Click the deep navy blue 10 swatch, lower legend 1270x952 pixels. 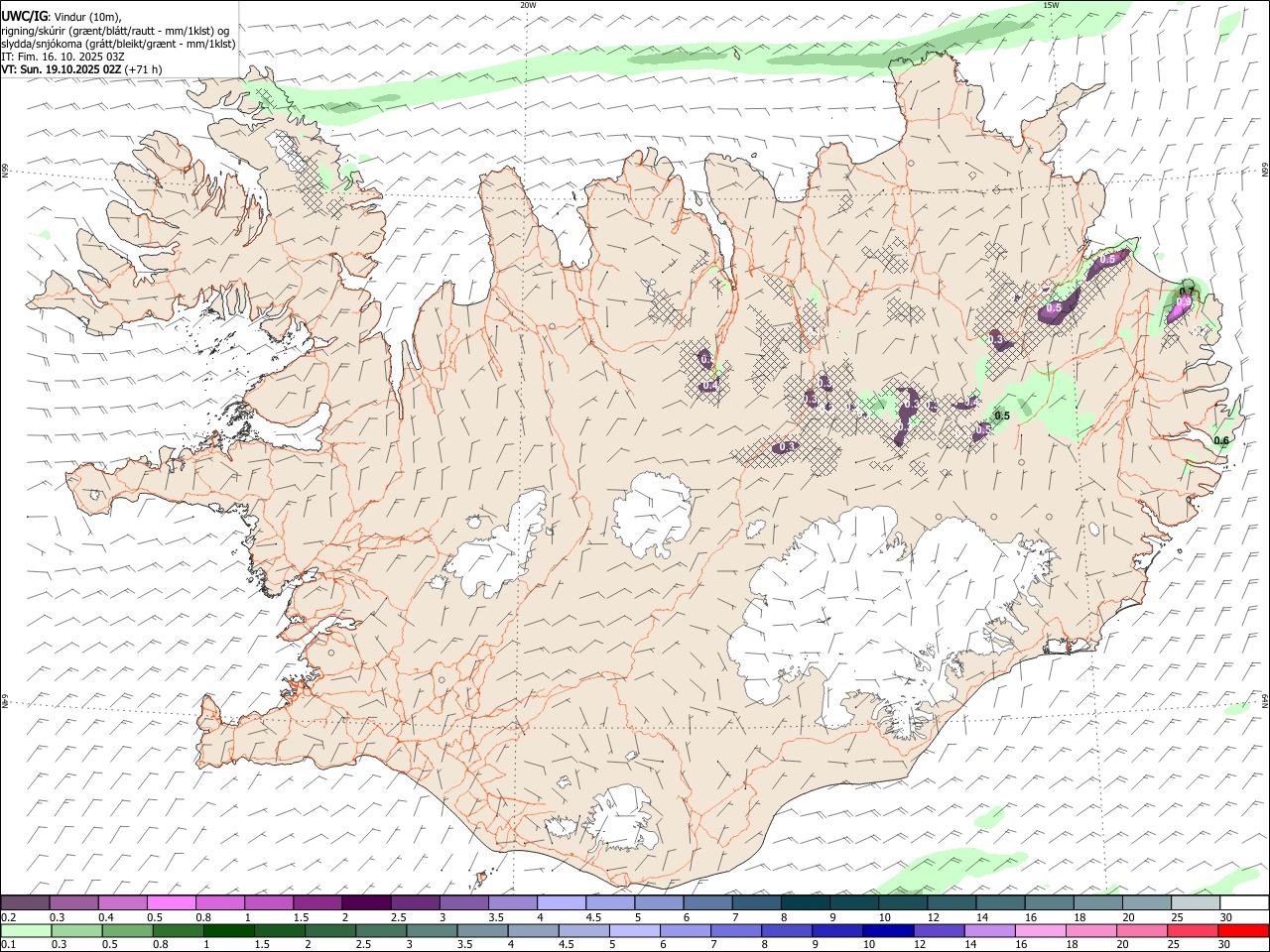click(x=887, y=930)
